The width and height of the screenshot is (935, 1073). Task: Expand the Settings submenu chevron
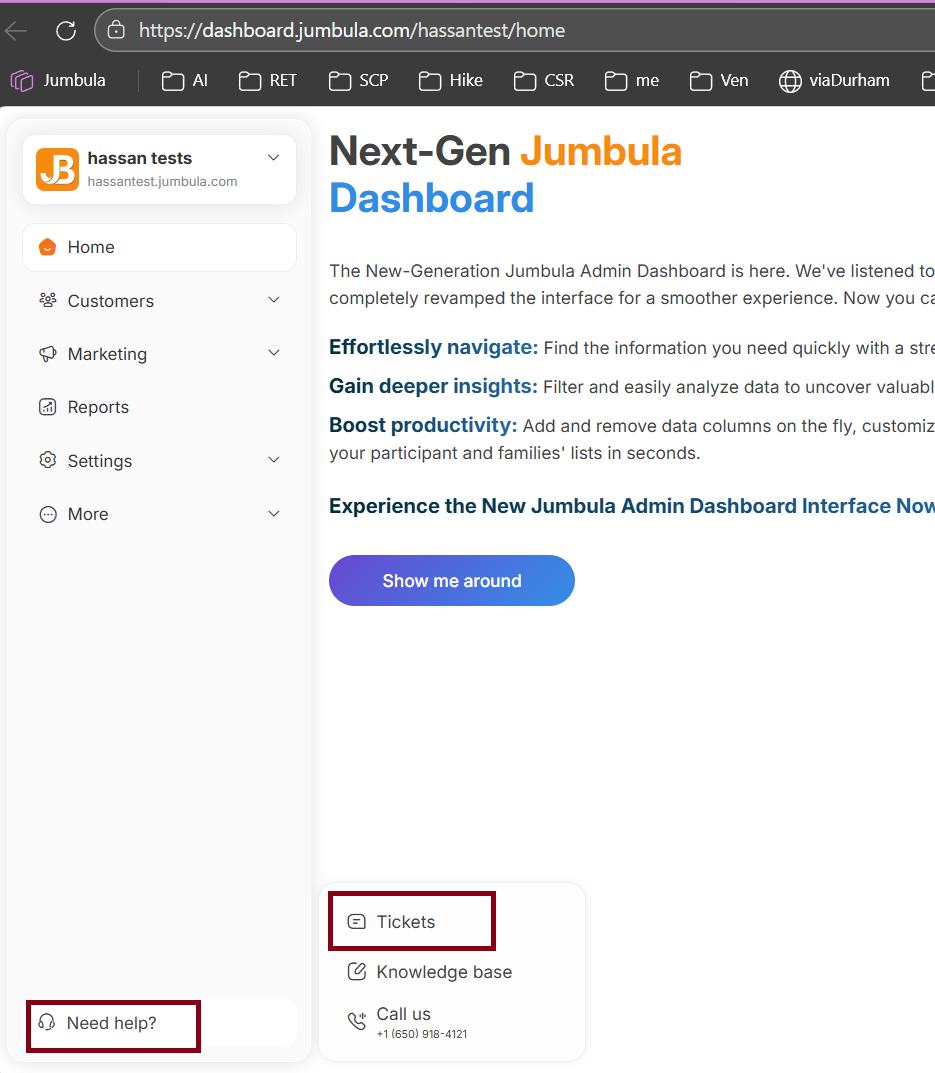pos(274,460)
